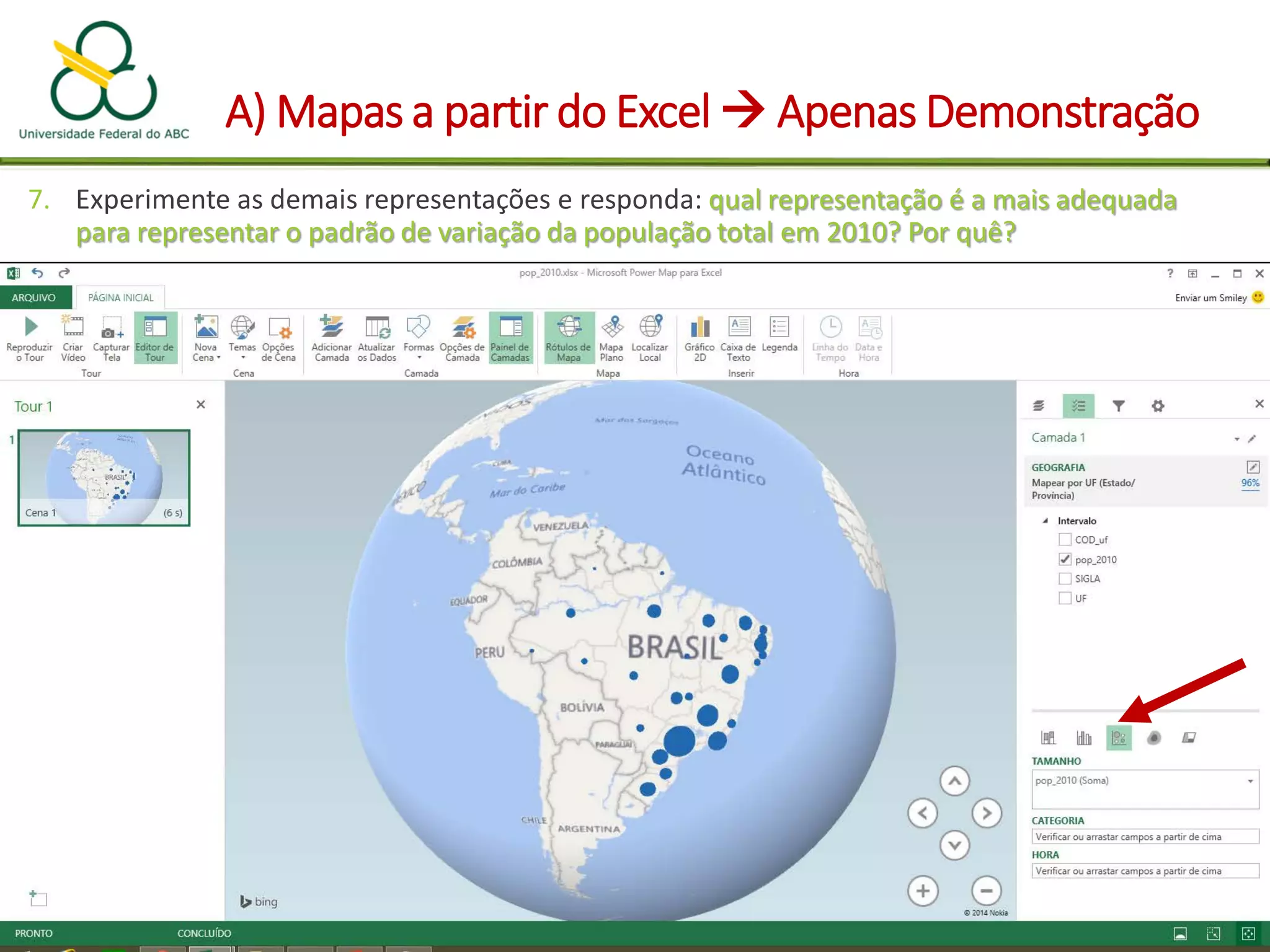Edit GEOGRAFIA mapping icon
Viewport: 1270px width, 952px height.
click(x=1253, y=467)
